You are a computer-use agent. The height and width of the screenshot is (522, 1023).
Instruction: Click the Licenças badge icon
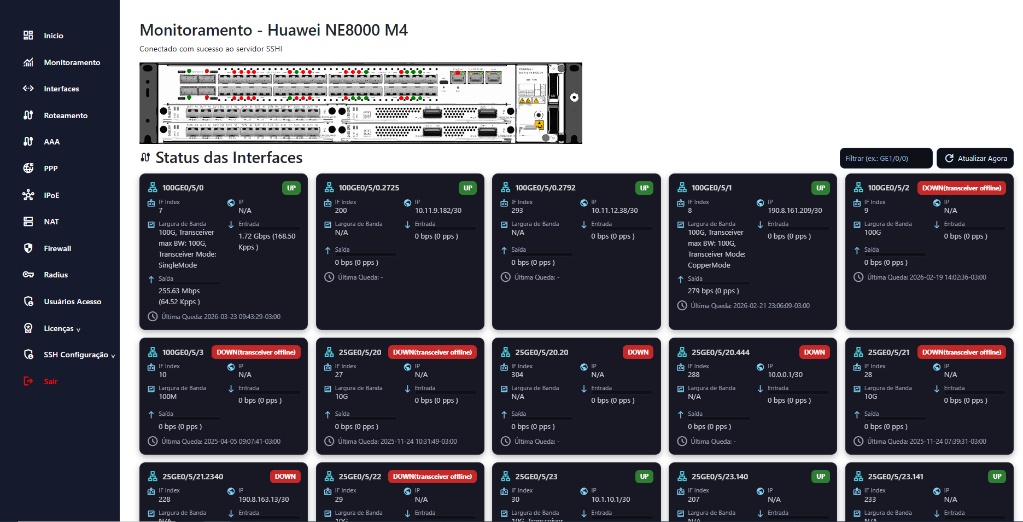pos(28,328)
